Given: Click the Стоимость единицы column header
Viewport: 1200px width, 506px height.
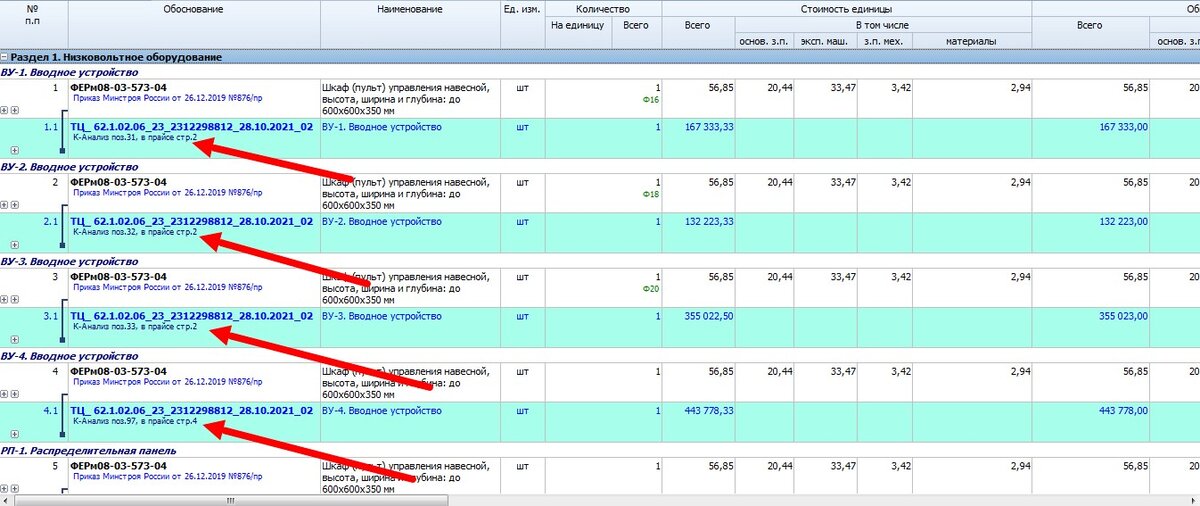Looking at the screenshot, I should tap(847, 9).
